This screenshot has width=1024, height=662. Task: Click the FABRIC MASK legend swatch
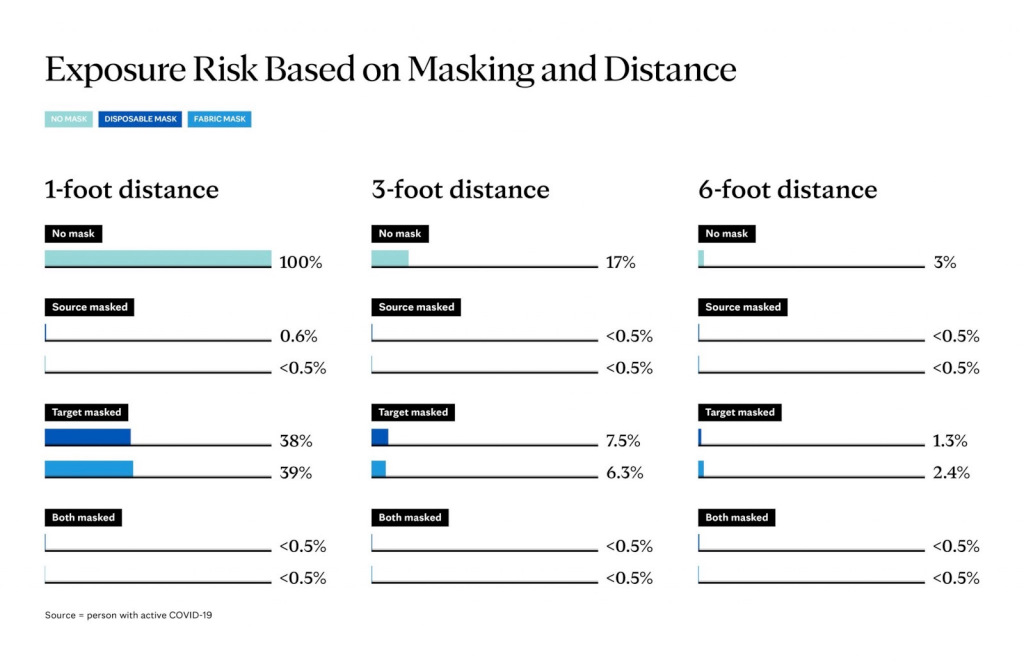click(220, 119)
